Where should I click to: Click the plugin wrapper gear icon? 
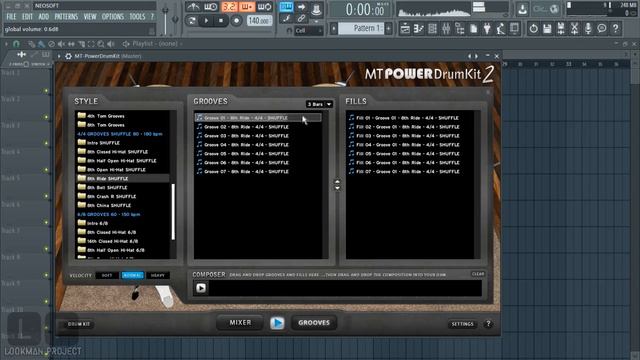coord(68,56)
